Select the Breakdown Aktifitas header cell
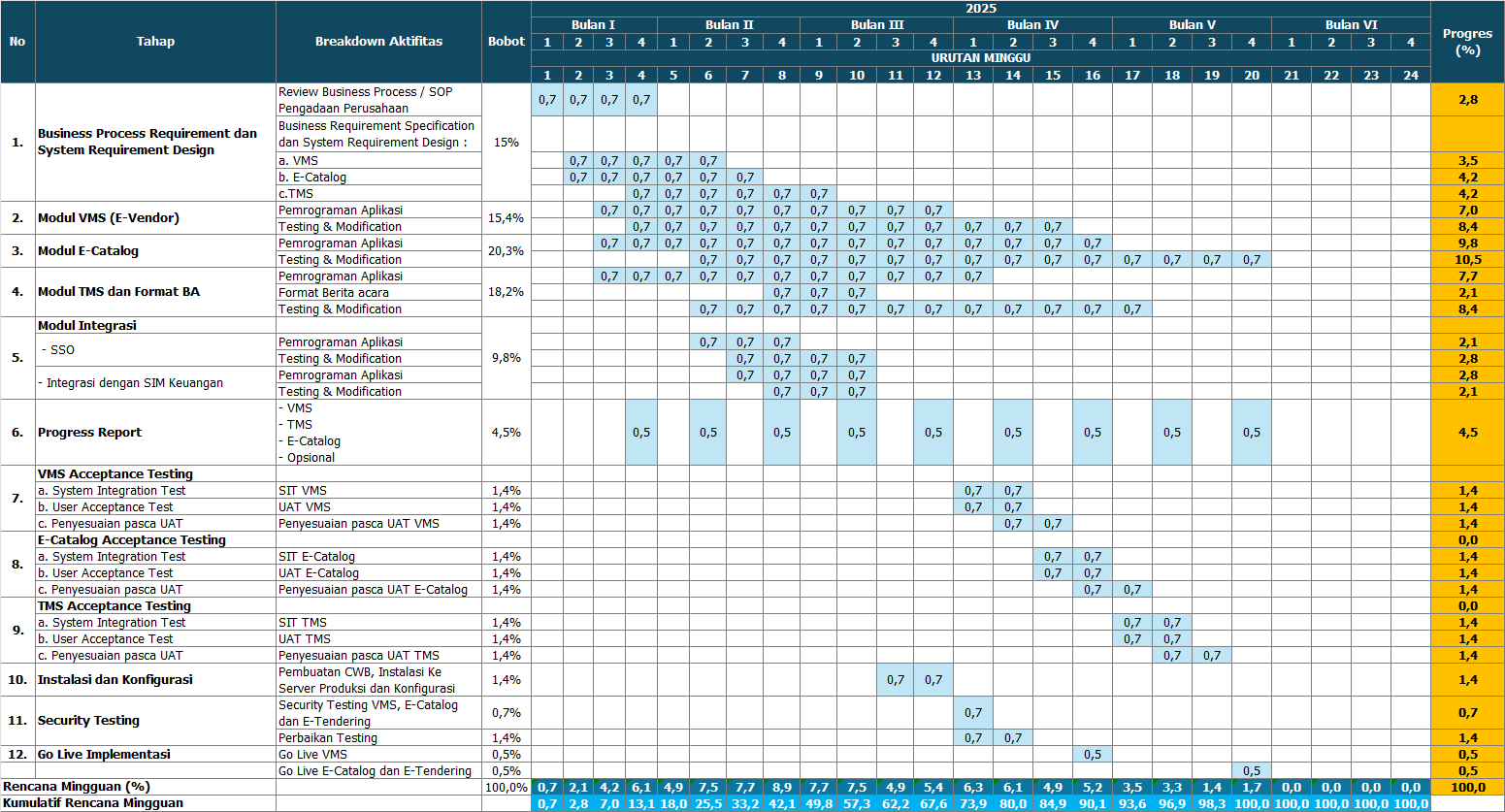Viewport: 1505px width, 812px height. pos(378,42)
